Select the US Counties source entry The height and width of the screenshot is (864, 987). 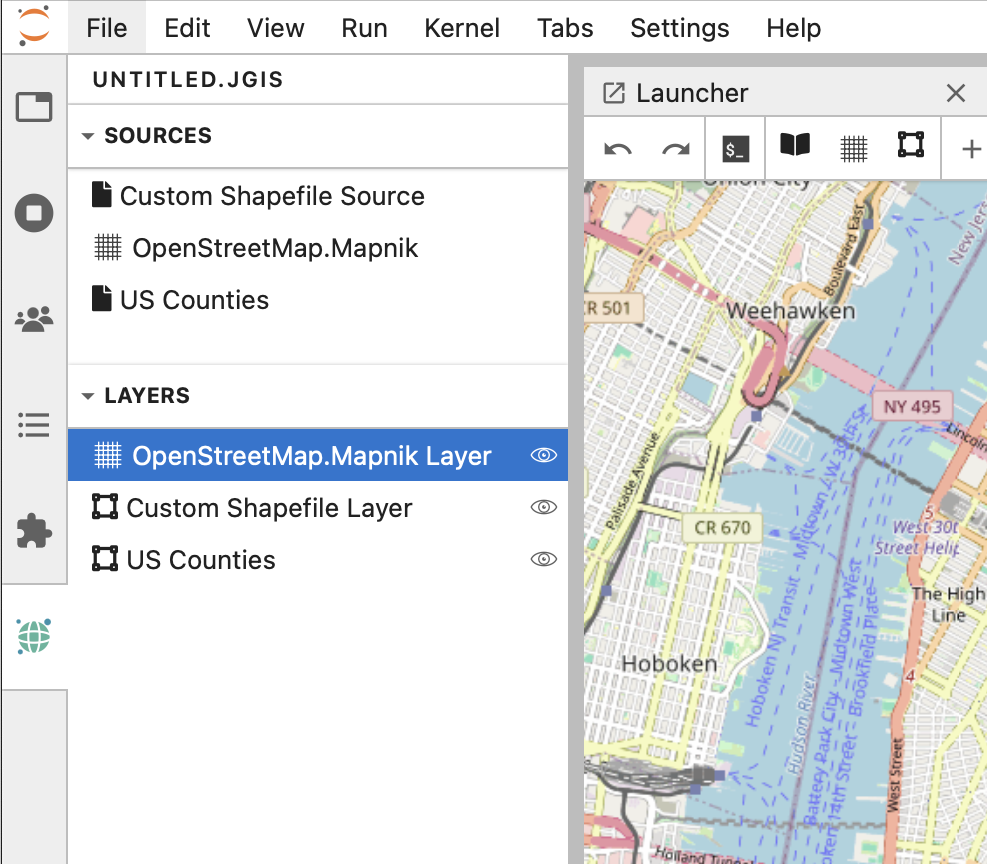(x=194, y=300)
